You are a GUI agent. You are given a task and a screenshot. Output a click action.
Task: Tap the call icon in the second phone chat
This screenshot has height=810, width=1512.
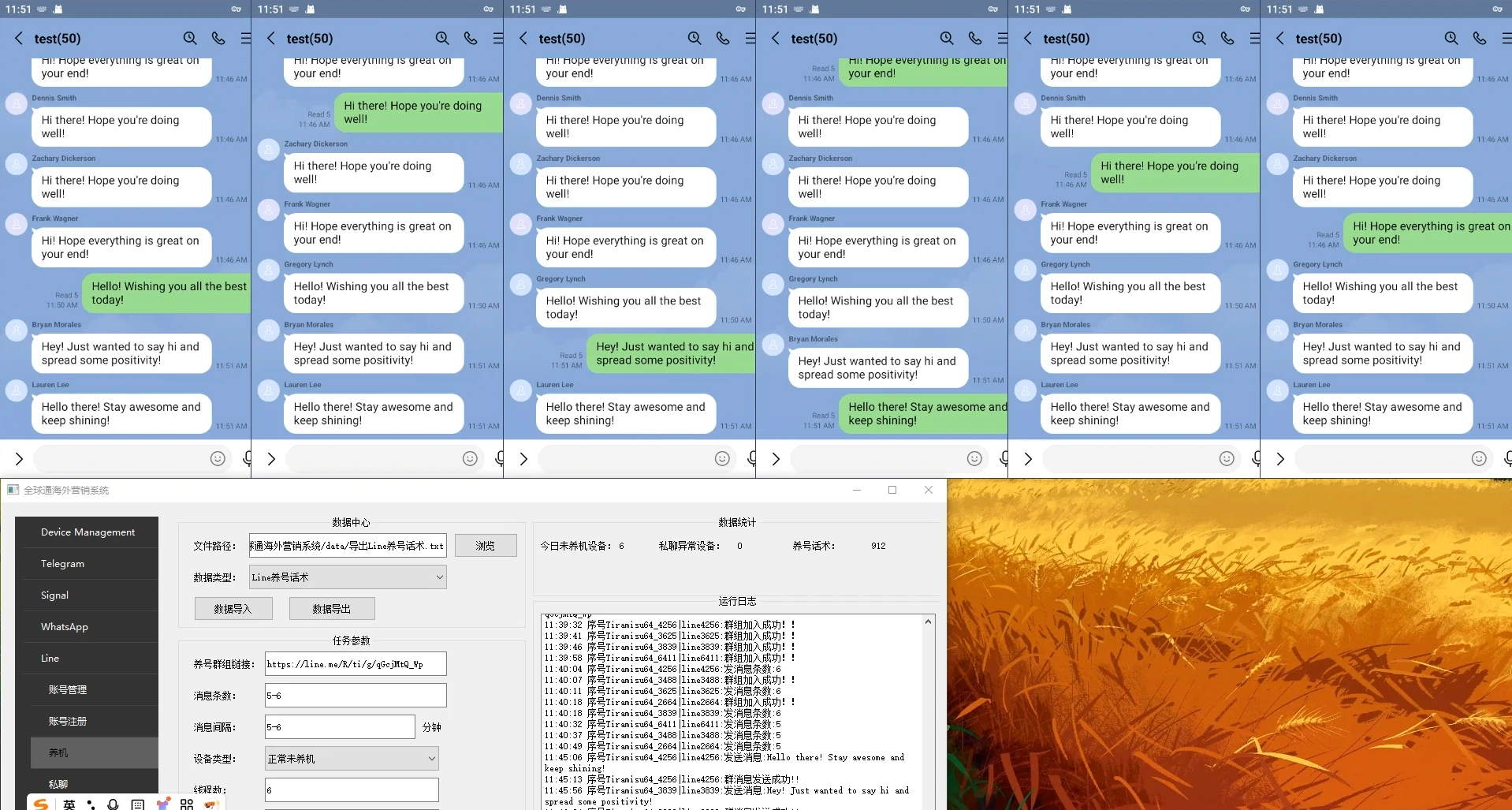[x=471, y=38]
